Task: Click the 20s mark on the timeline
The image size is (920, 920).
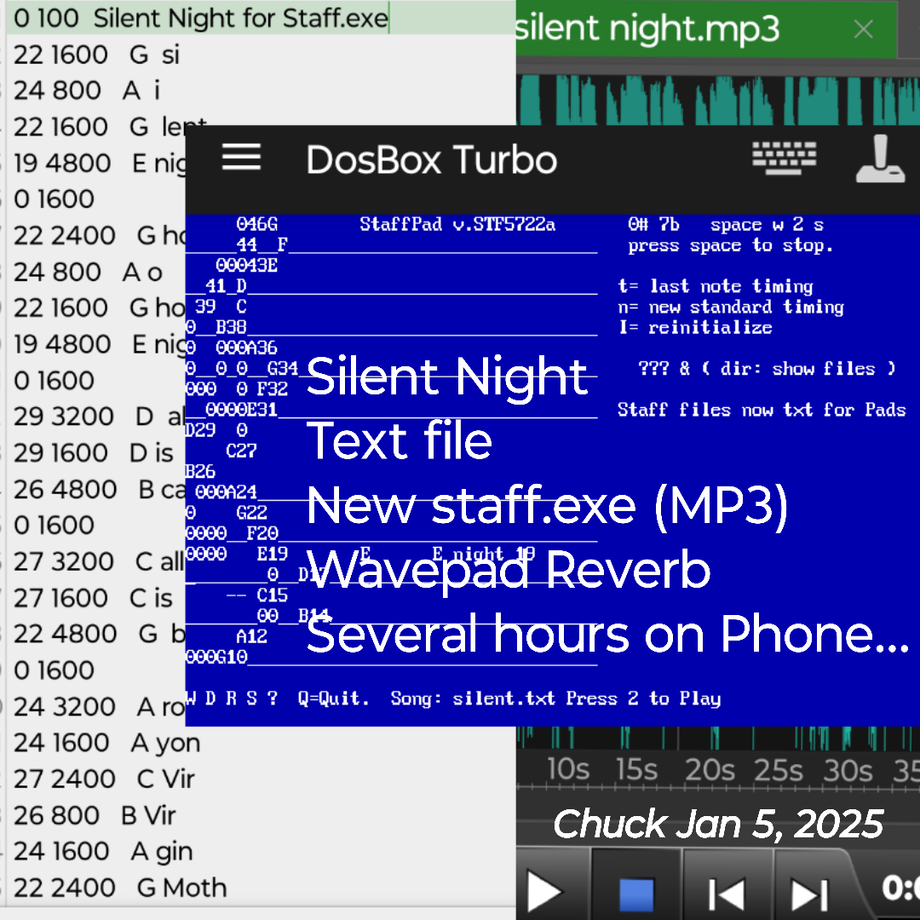Action: (x=709, y=770)
